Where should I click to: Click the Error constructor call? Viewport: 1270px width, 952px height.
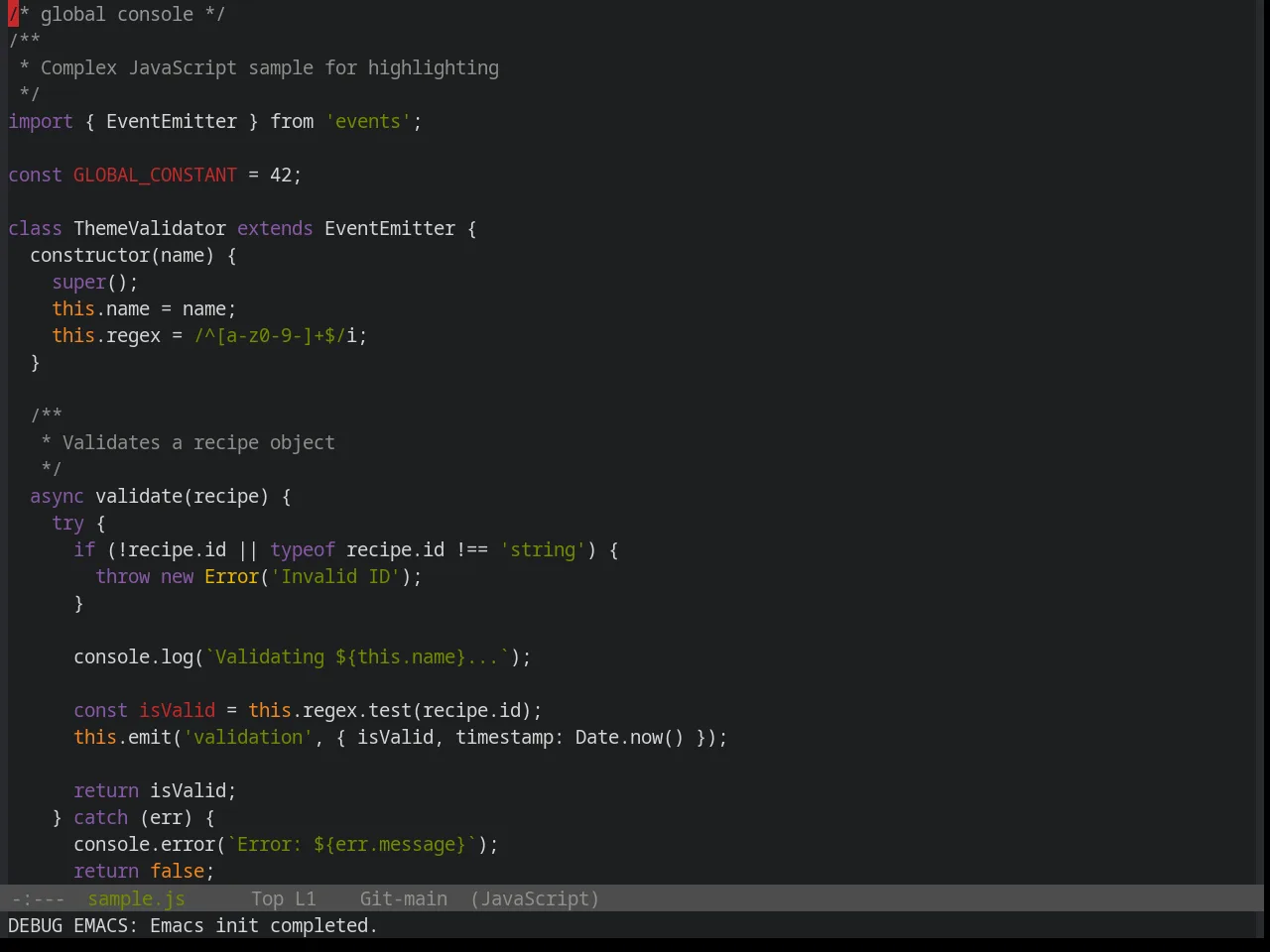coord(231,576)
